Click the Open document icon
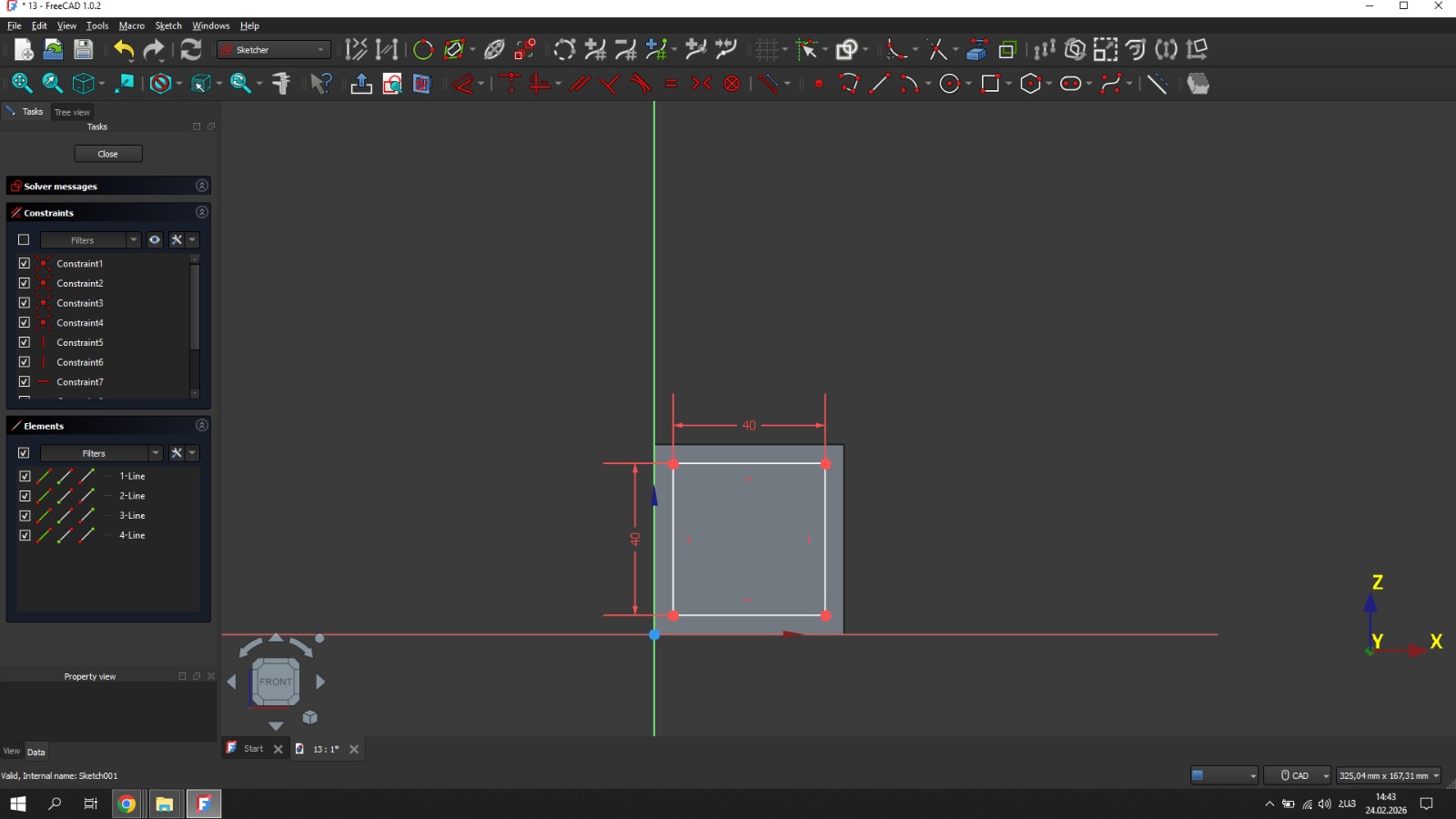Viewport: 1456px width, 819px height. pos(53,50)
